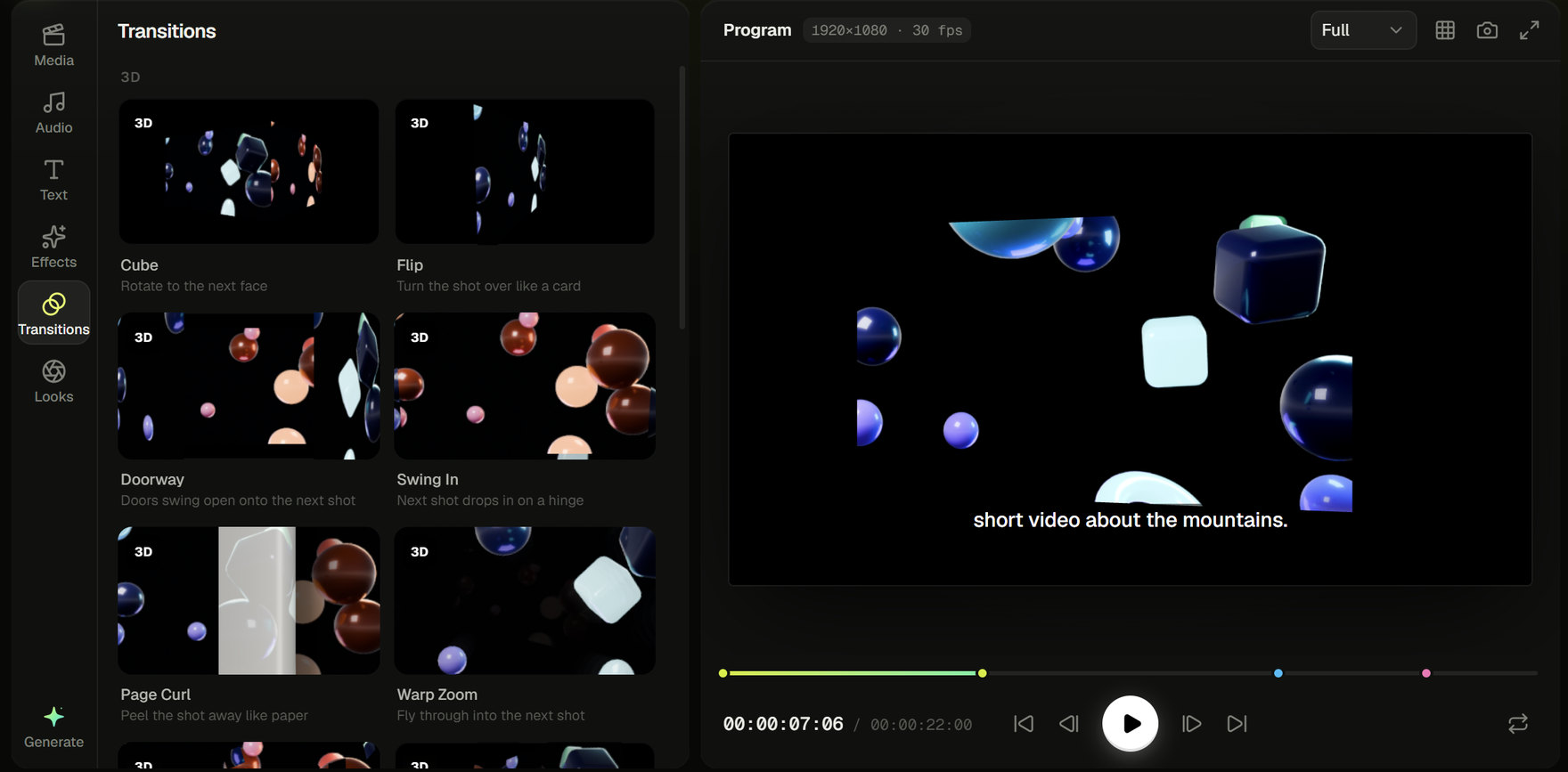Screen dimensions: 1568x772
Task: Click the yellow playhead handle
Action: [x=982, y=673]
